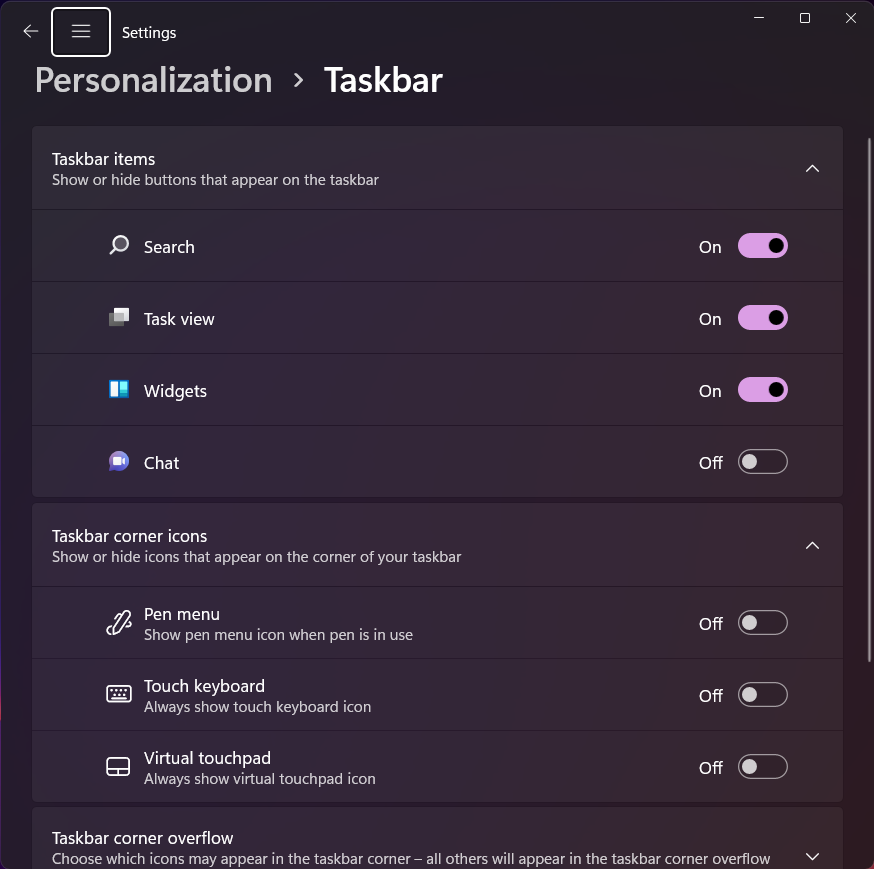Click the Widgets icon
Screen dimensions: 874x869
119,389
